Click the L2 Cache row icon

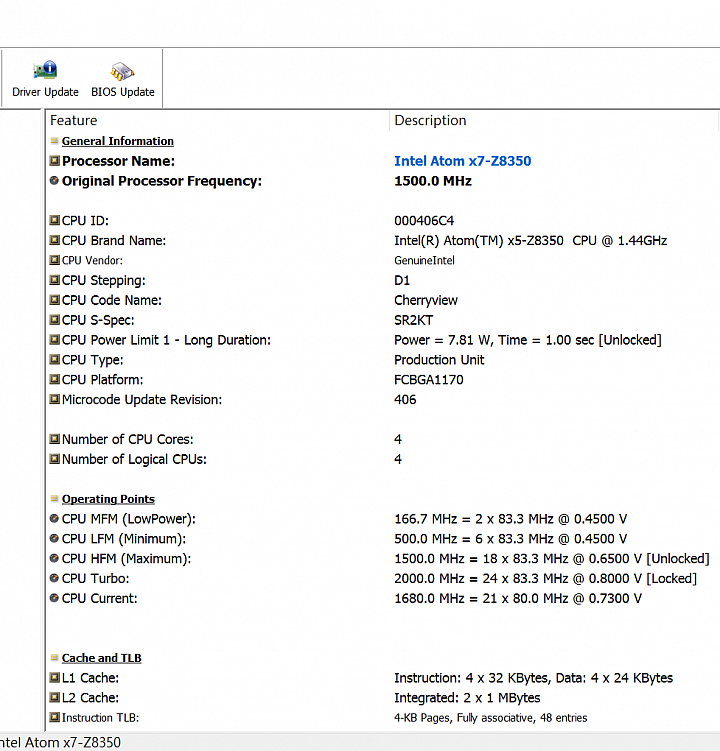(55, 697)
